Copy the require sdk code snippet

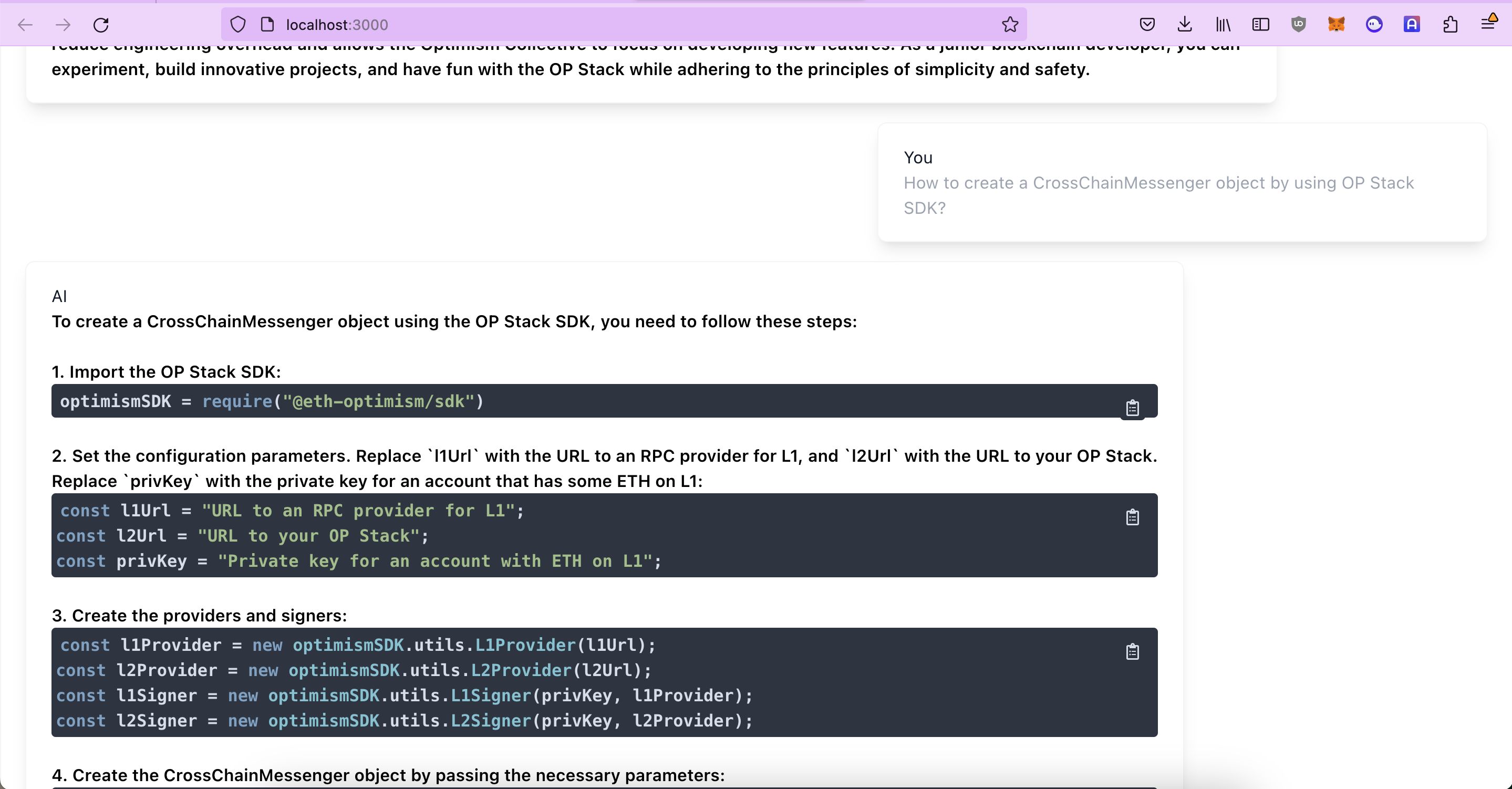point(1132,408)
